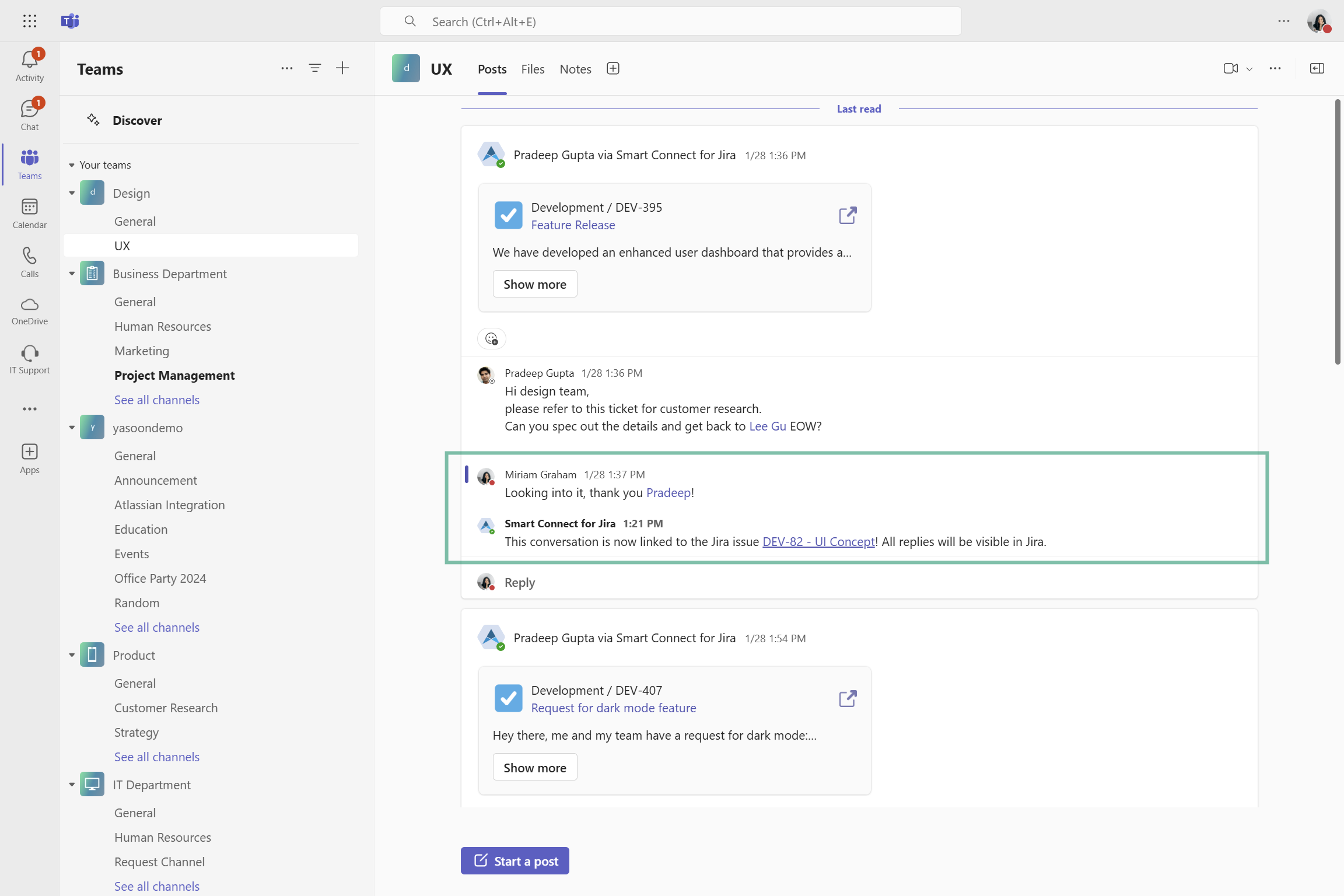Toggle the channel info side pane
Viewport: 1344px width, 896px height.
coord(1317,68)
